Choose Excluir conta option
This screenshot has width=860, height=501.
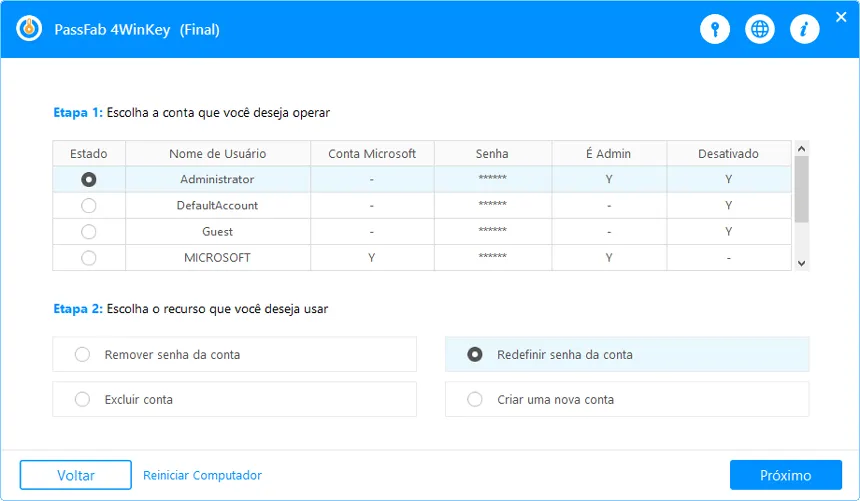click(x=83, y=400)
